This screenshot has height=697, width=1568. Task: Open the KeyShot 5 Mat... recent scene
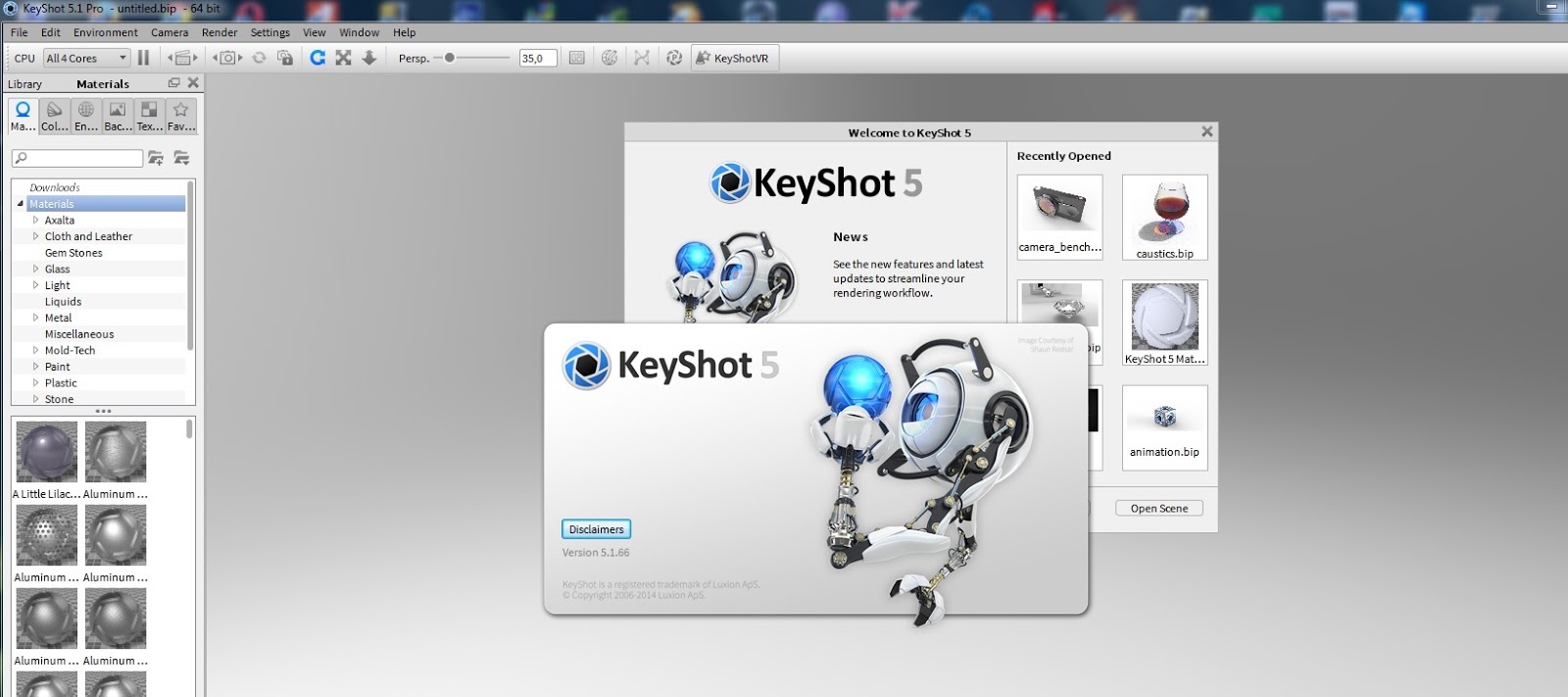[x=1164, y=323]
